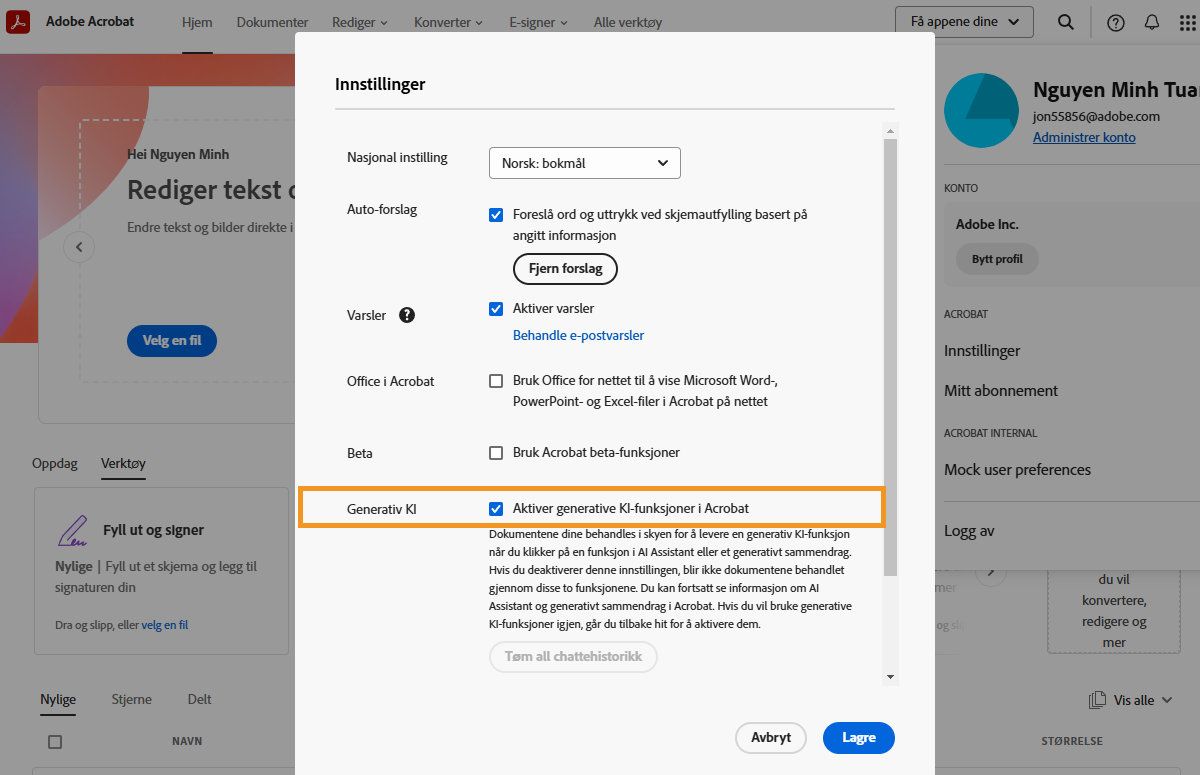Click Avbryt to cancel settings
This screenshot has width=1200, height=775.
click(771, 738)
